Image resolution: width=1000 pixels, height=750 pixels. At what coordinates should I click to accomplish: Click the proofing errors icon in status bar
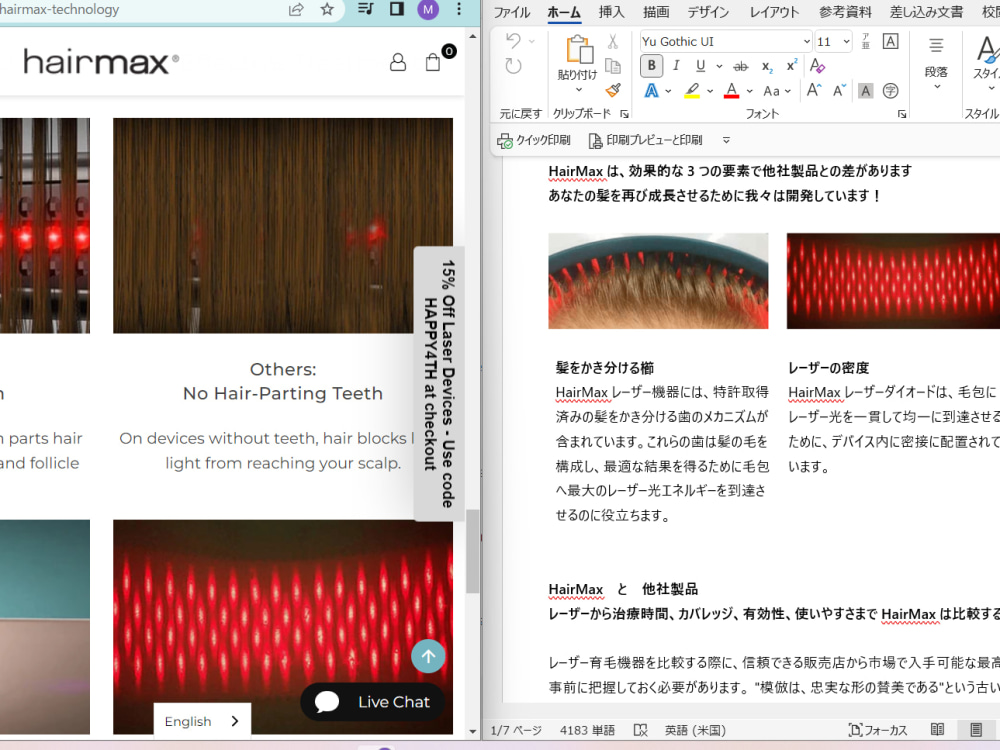(x=640, y=730)
